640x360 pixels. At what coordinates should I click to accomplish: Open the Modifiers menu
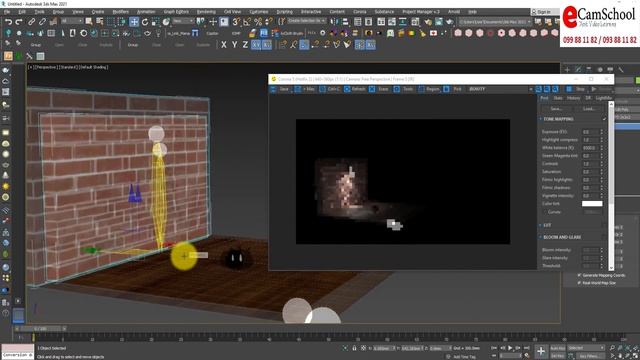point(120,12)
